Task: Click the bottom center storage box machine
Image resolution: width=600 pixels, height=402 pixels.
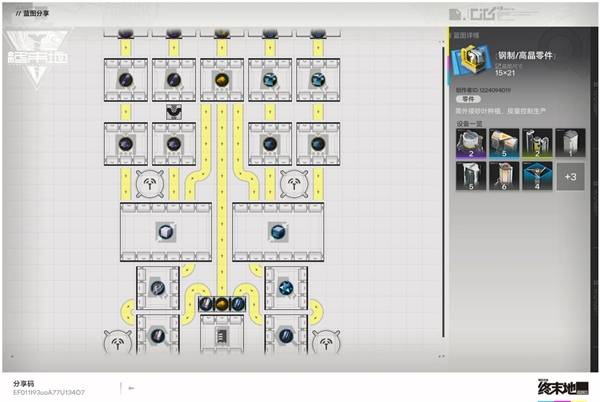Action: [x=221, y=334]
